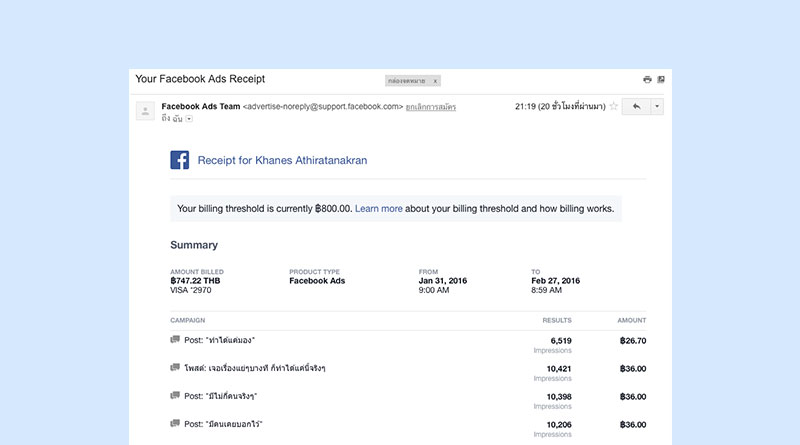
Task: Click the Summary heading
Action: [x=194, y=245]
